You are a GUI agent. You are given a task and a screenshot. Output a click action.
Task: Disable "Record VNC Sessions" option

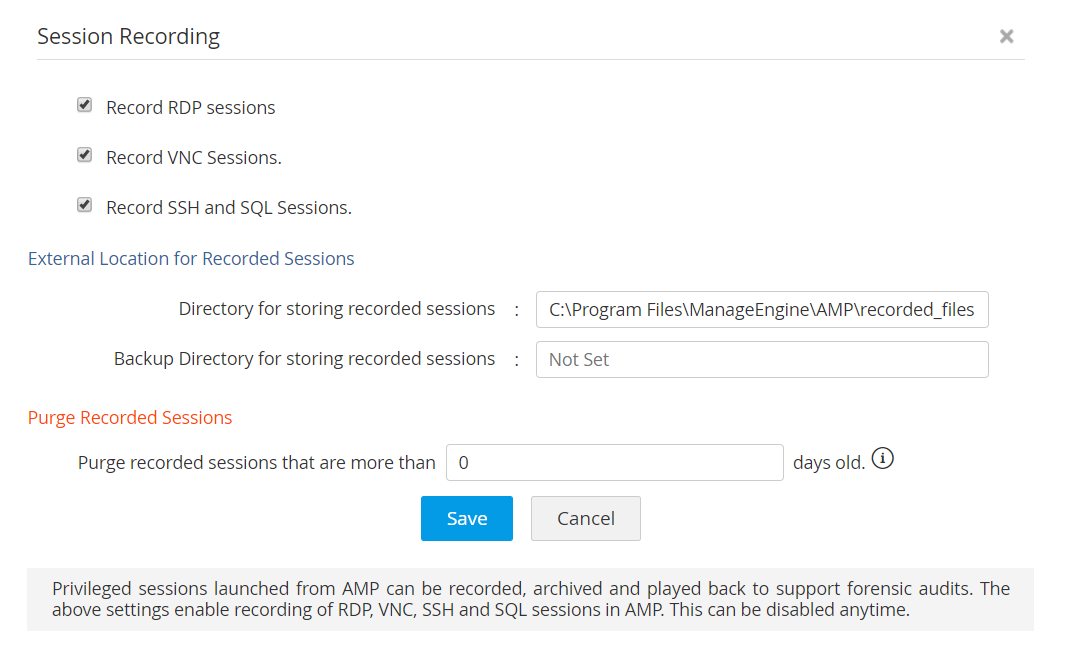(84, 154)
